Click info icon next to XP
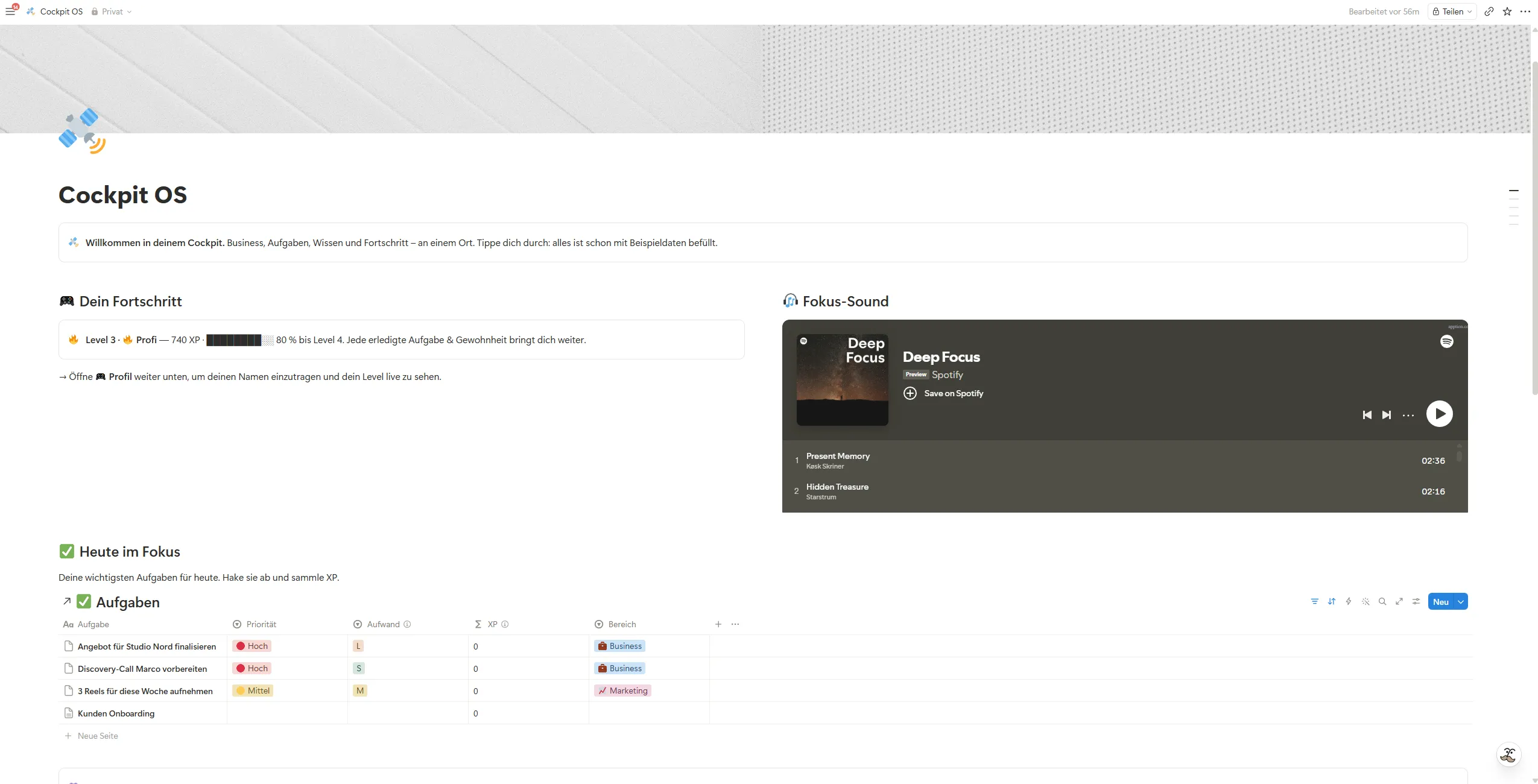 click(505, 624)
